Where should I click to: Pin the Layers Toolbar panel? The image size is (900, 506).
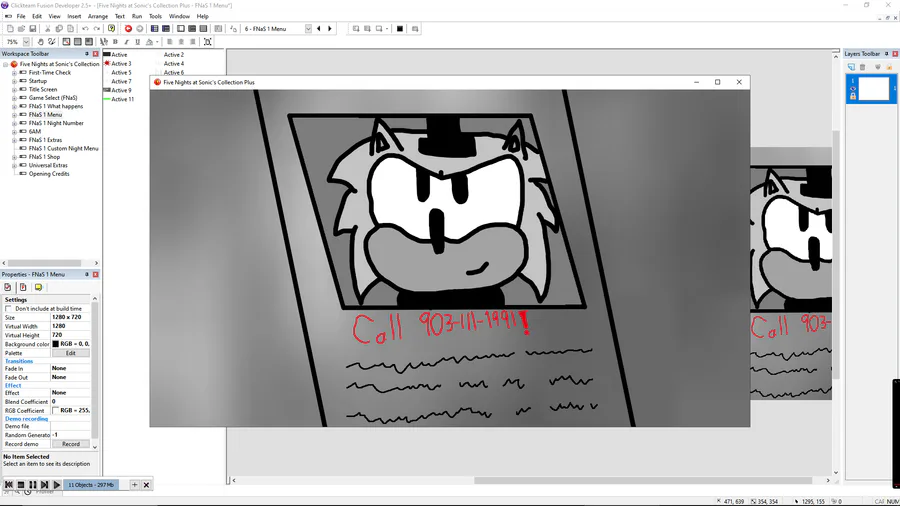coord(886,54)
